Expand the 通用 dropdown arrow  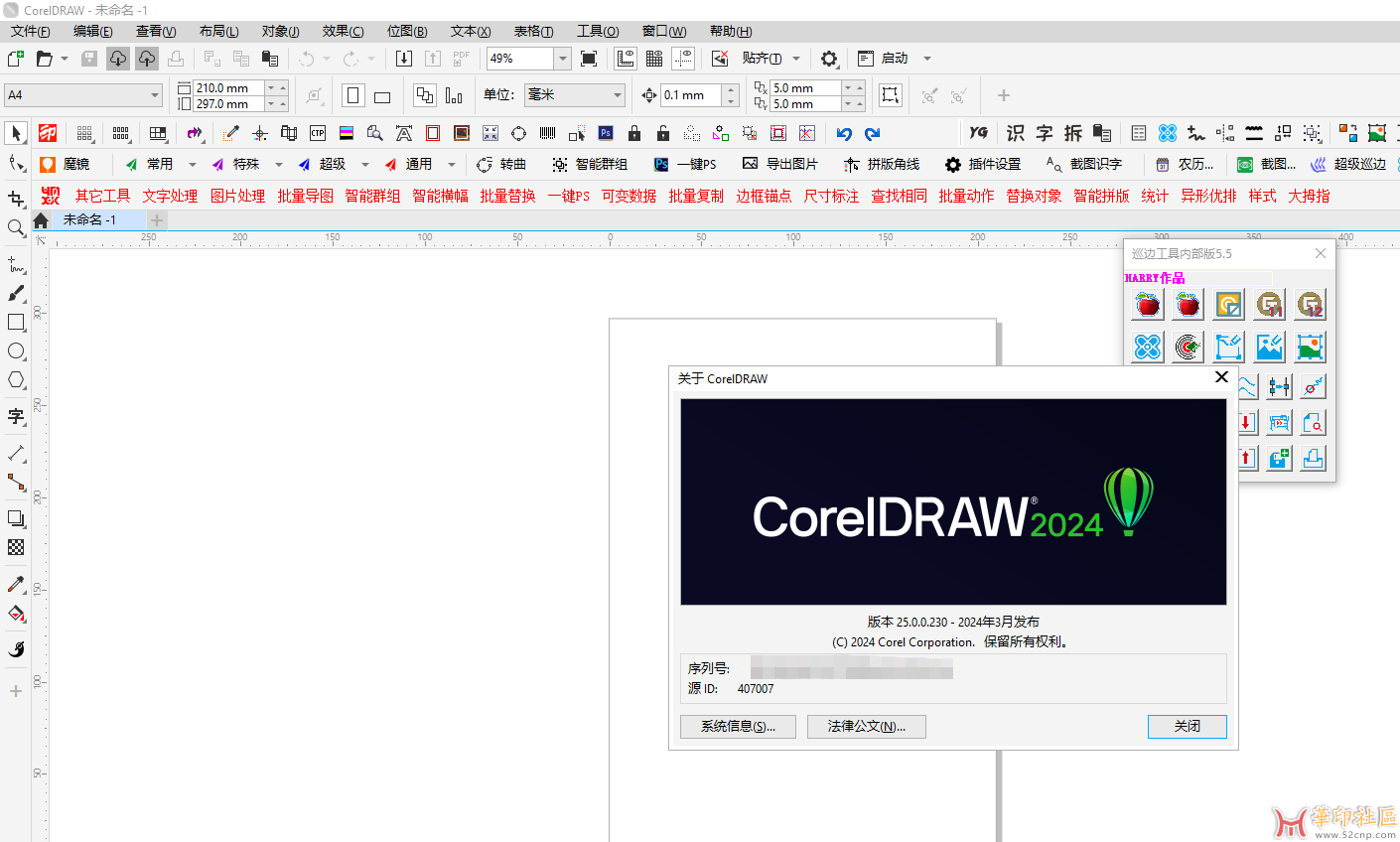coord(452,165)
